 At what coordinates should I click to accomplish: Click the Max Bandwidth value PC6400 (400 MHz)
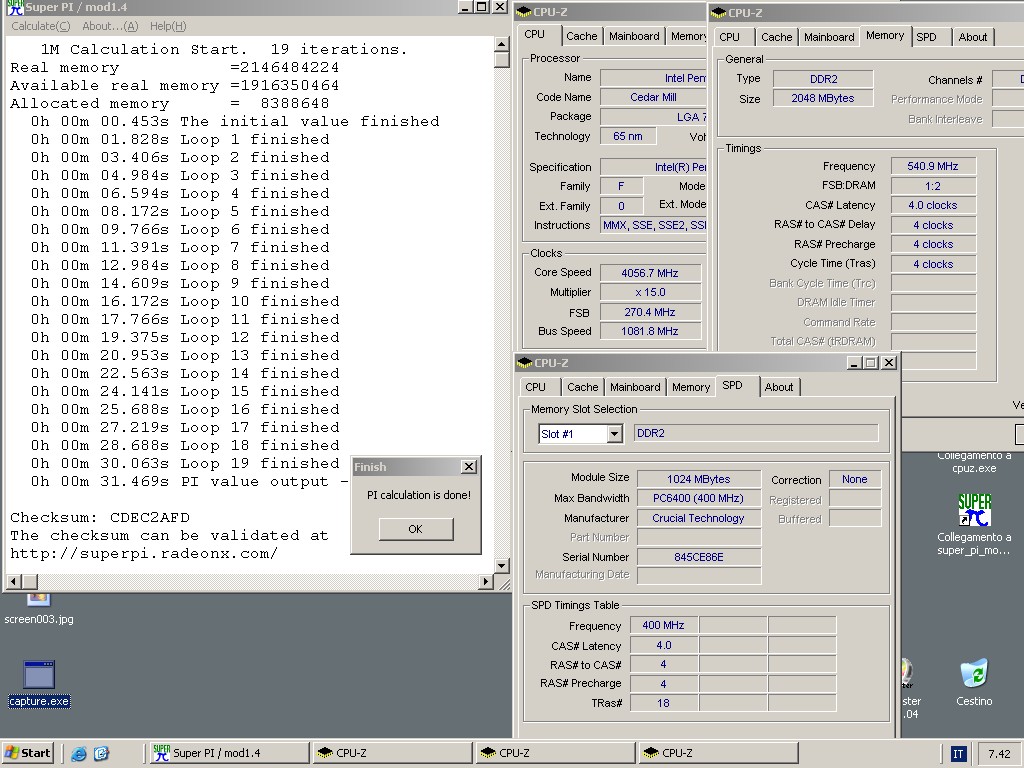tap(699, 498)
